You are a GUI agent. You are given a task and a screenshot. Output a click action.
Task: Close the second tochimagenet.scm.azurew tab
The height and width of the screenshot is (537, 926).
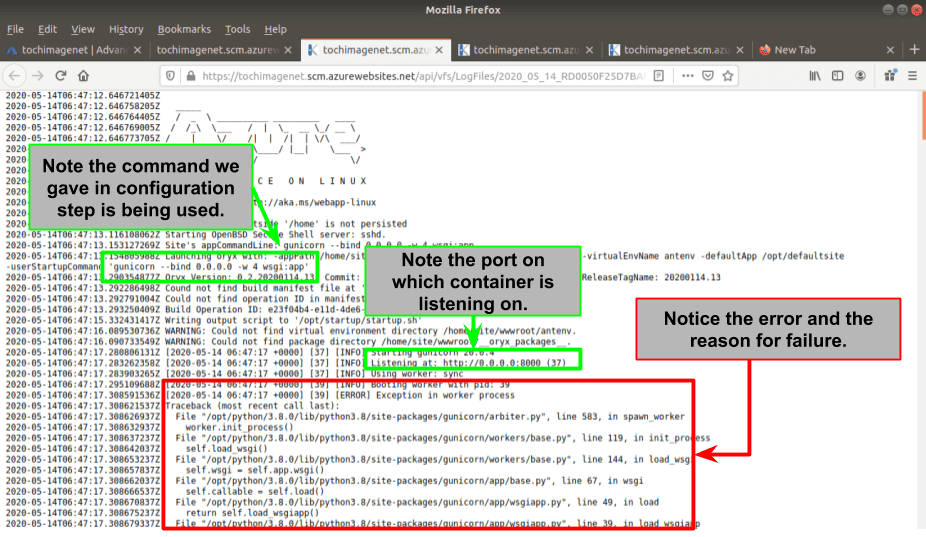point(288,50)
